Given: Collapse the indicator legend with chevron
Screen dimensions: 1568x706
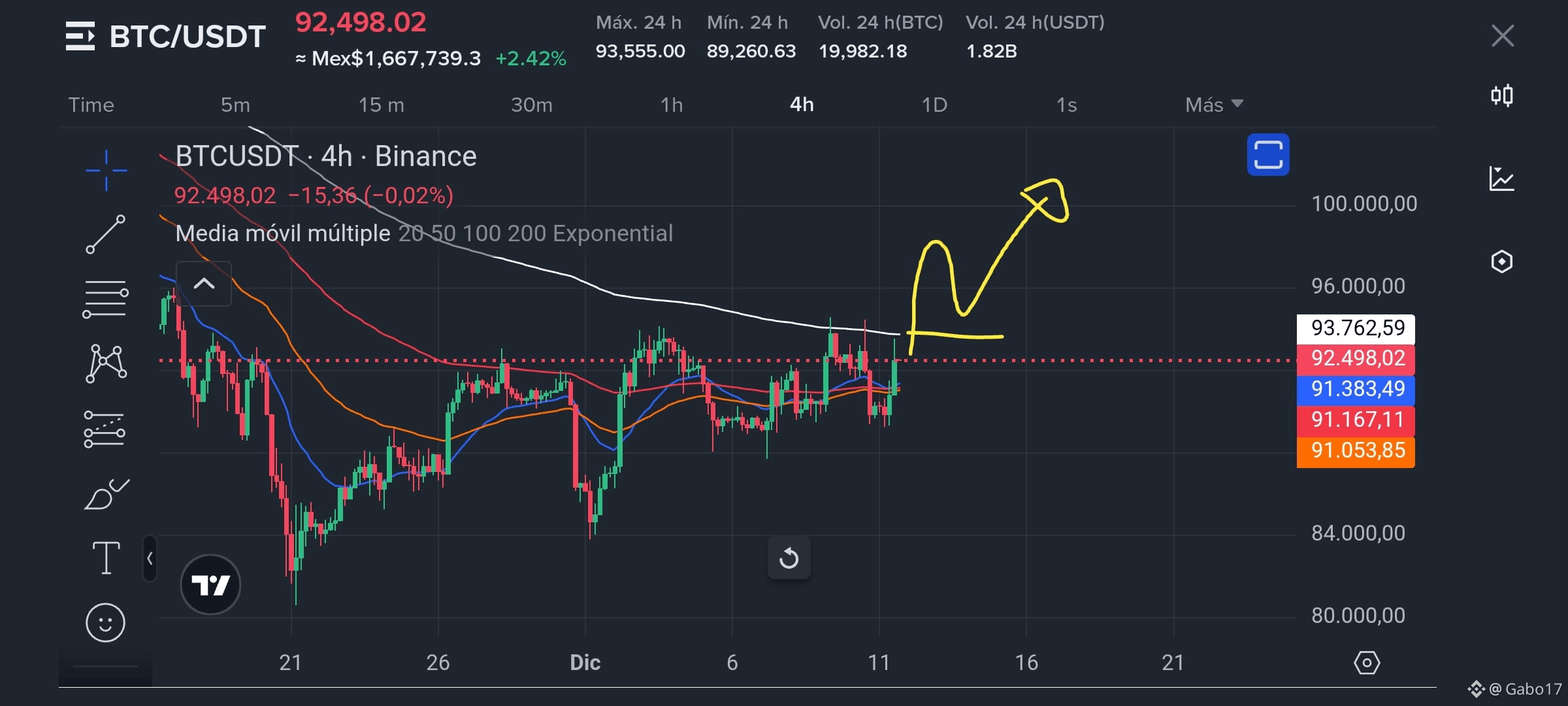Looking at the screenshot, I should pos(204,284).
